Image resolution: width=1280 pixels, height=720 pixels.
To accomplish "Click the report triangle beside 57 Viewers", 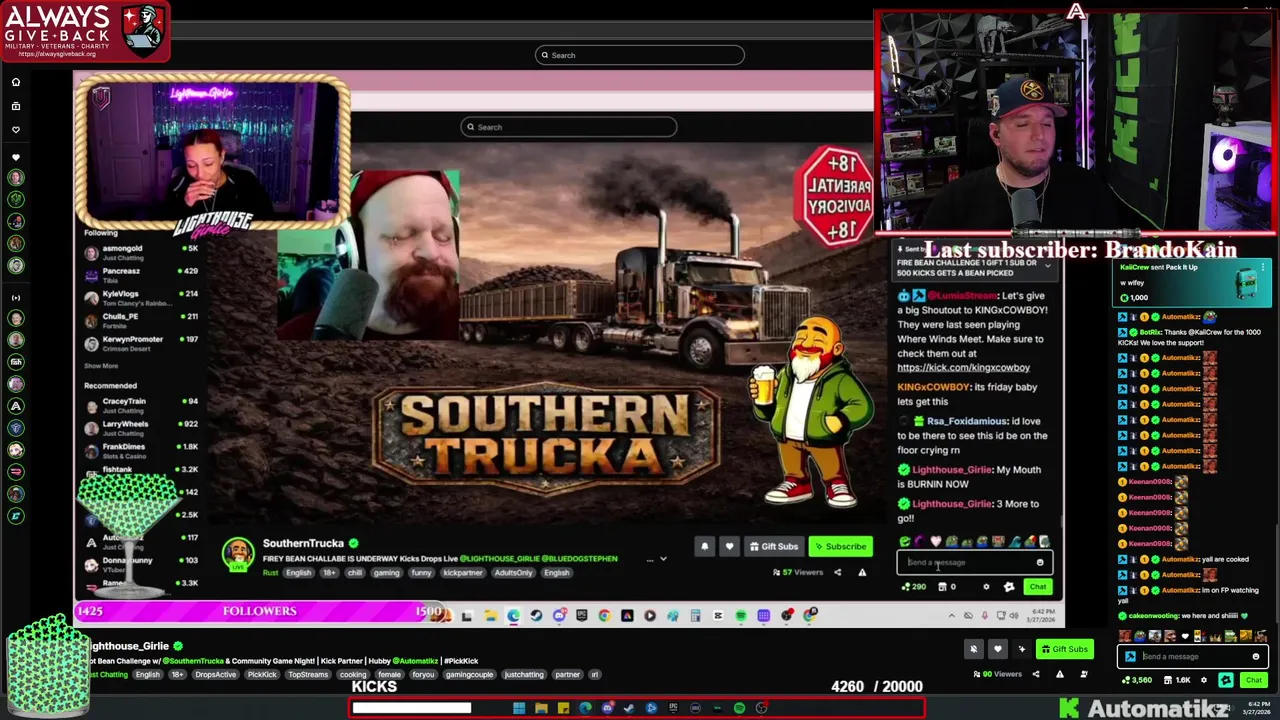I will point(861,572).
